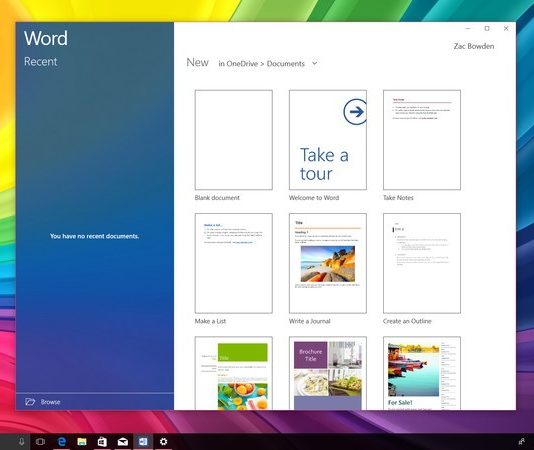Open Task View from the taskbar
This screenshot has width=534, height=450.
(40, 442)
